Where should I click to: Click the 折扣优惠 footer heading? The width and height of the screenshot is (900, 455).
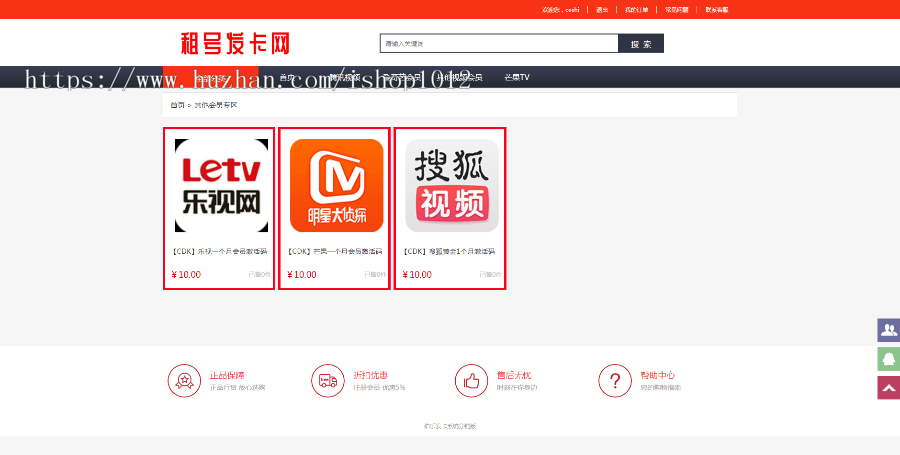[x=371, y=375]
